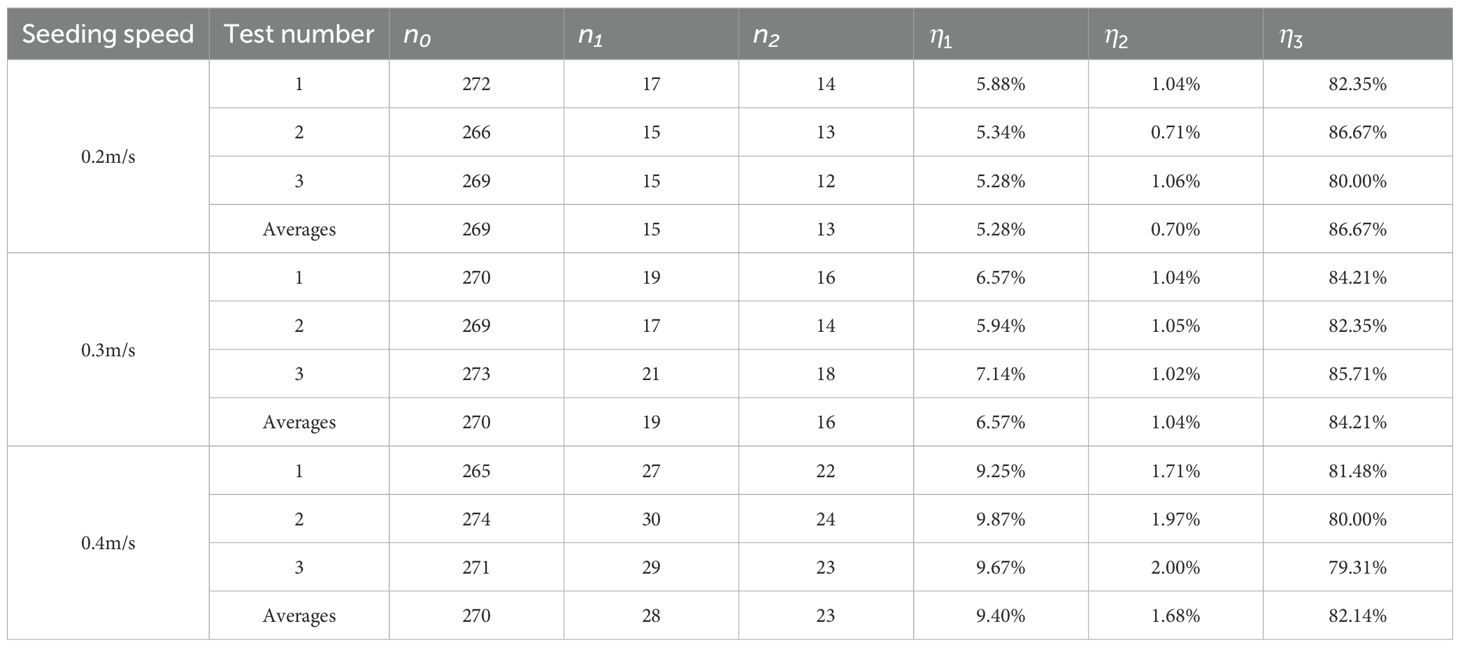Image resolution: width=1460 pixels, height=647 pixels.
Task: Select the 0.71% value cell
Action: pyautogui.click(x=1175, y=133)
